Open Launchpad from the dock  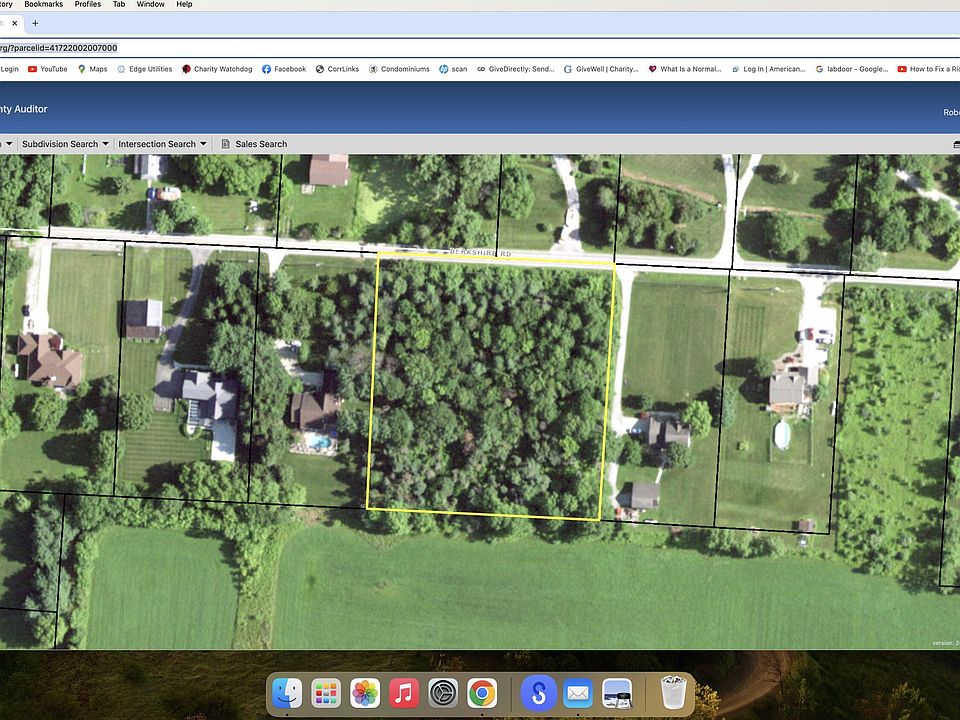(x=327, y=693)
